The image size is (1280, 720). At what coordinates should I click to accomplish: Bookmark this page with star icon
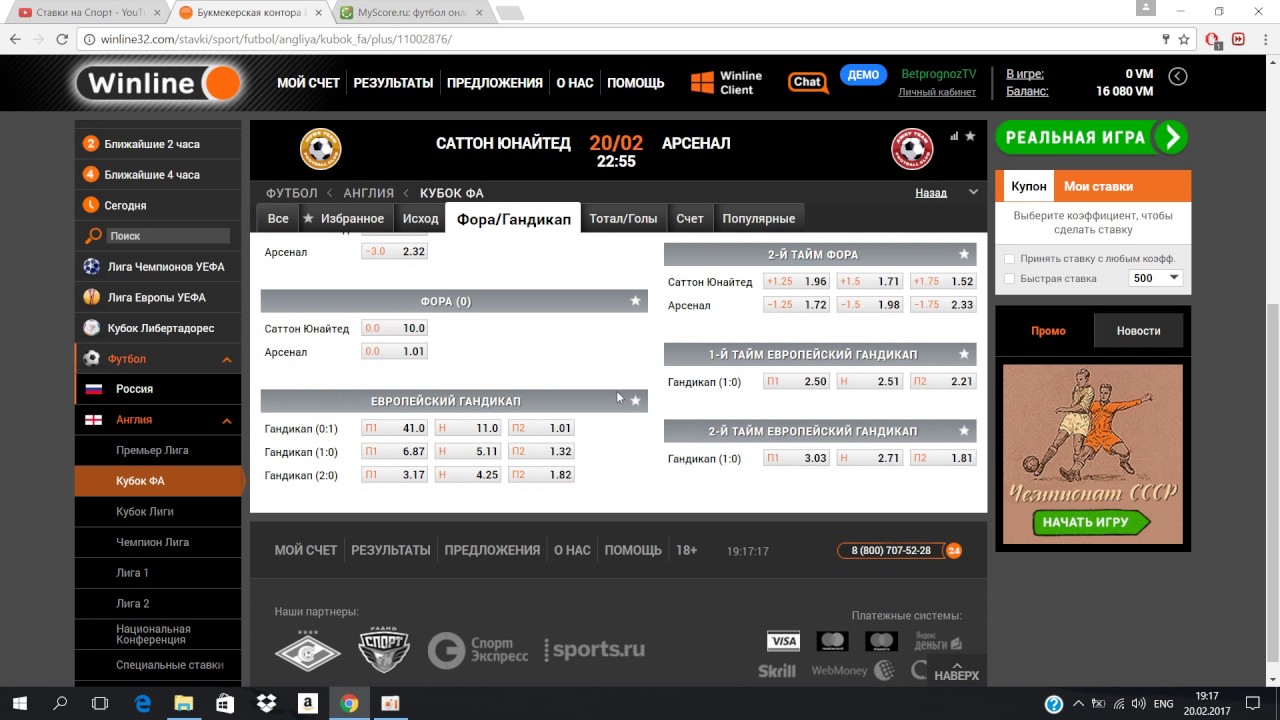coord(1184,39)
